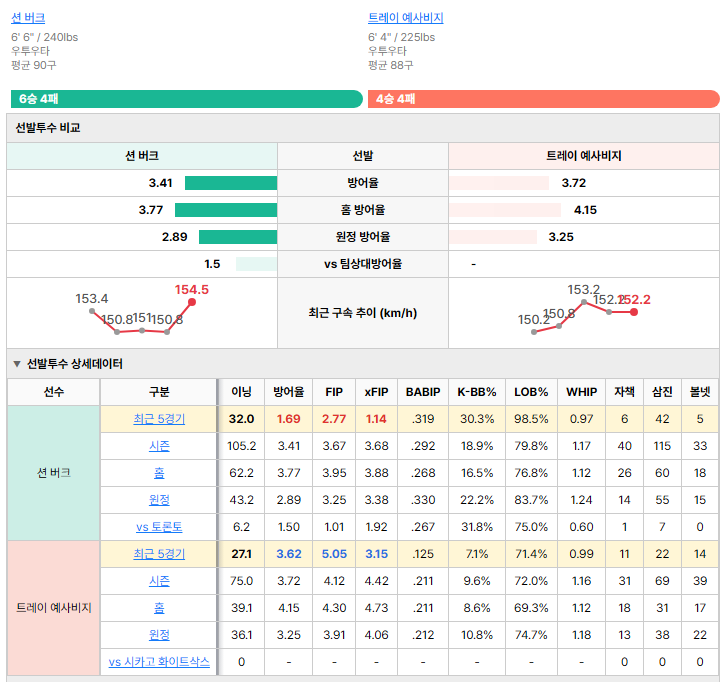This screenshot has height=682, width=726.
Task: Click the 152.2 red velocity chart point
Action: (x=634, y=312)
